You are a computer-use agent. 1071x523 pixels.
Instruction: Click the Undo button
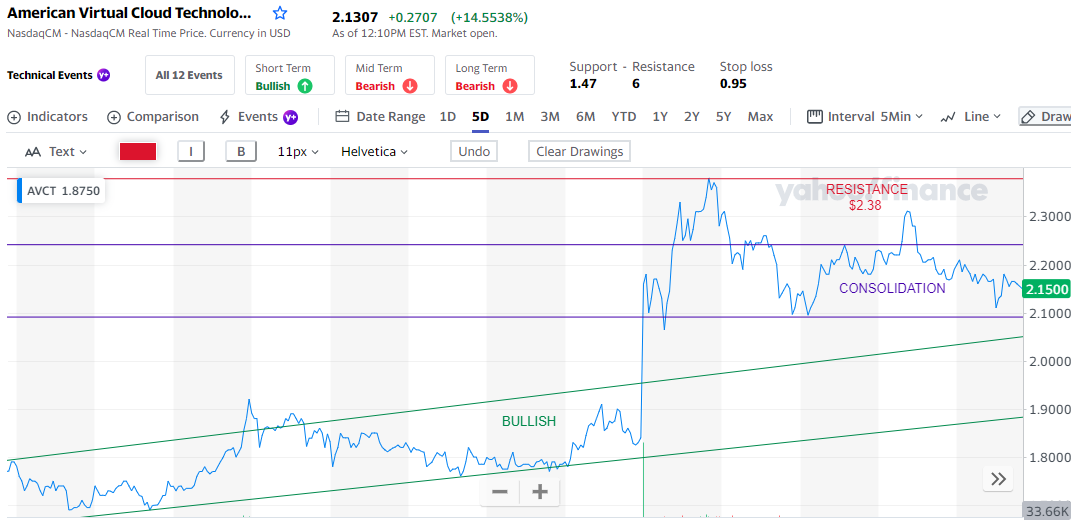click(x=474, y=152)
